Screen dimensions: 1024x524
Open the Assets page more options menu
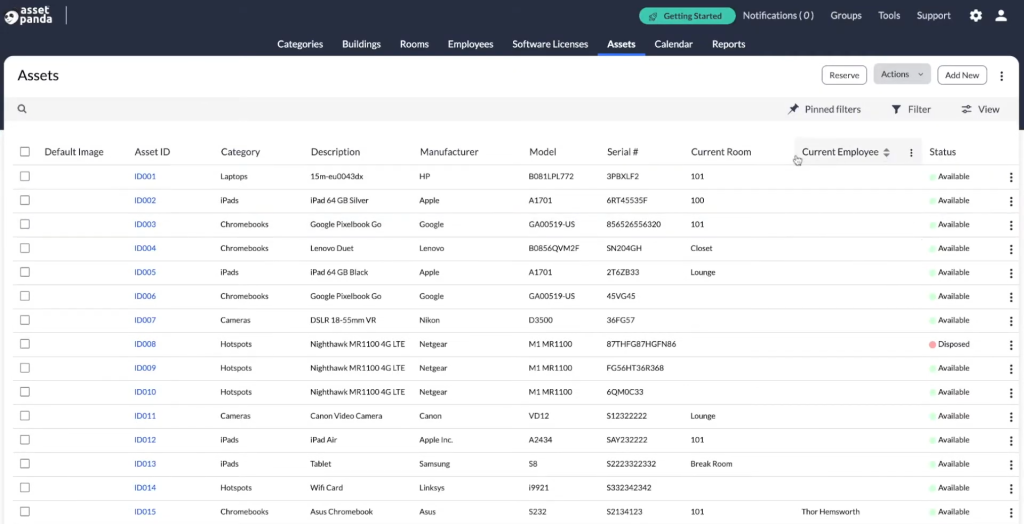pos(1002,76)
